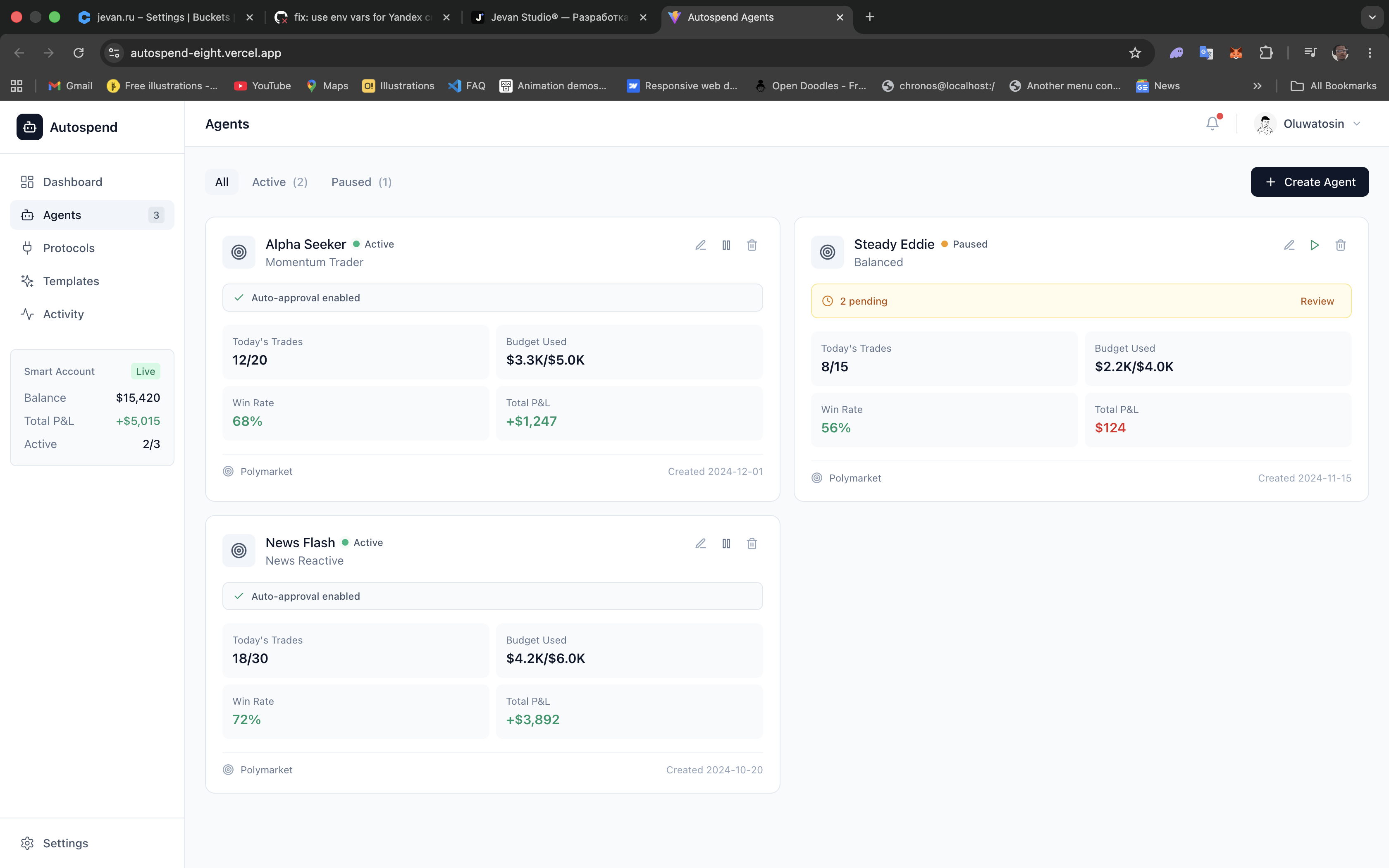Image resolution: width=1389 pixels, height=868 pixels.
Task: Open the media control icon in toolbar
Action: pyautogui.click(x=1310, y=53)
